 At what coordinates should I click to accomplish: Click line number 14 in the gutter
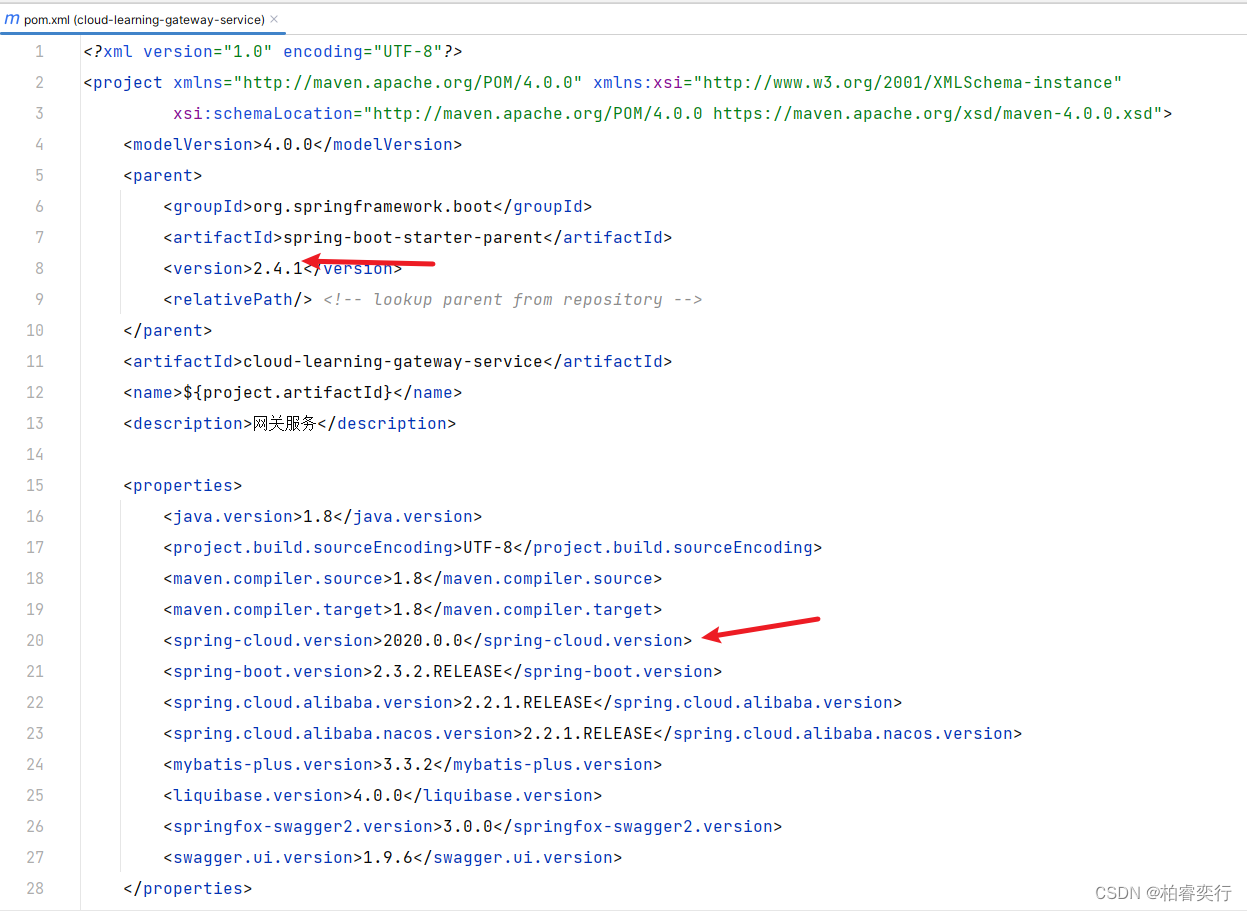pyautogui.click(x=34, y=454)
